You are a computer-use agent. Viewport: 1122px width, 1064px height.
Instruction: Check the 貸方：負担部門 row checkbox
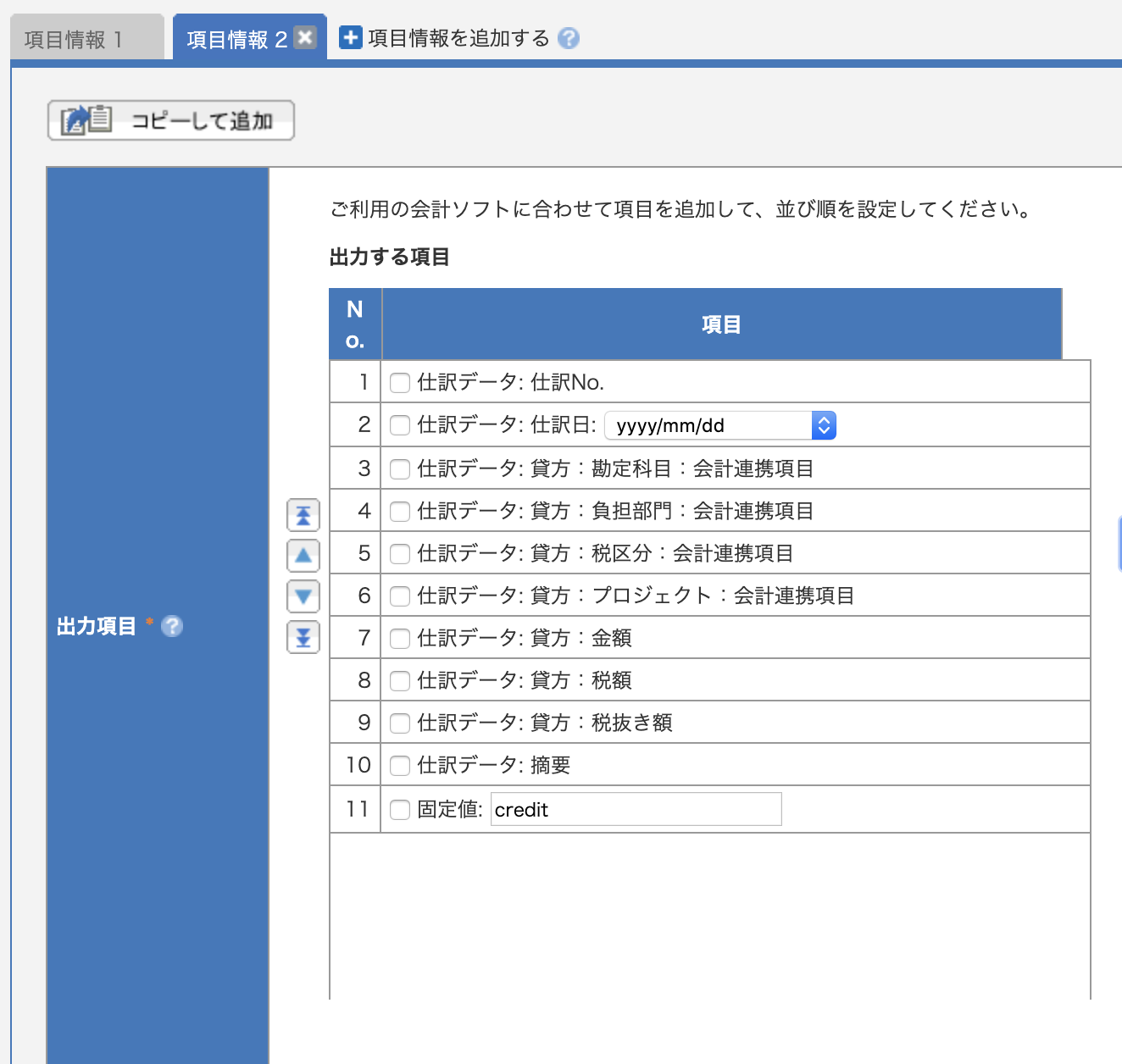(x=400, y=512)
